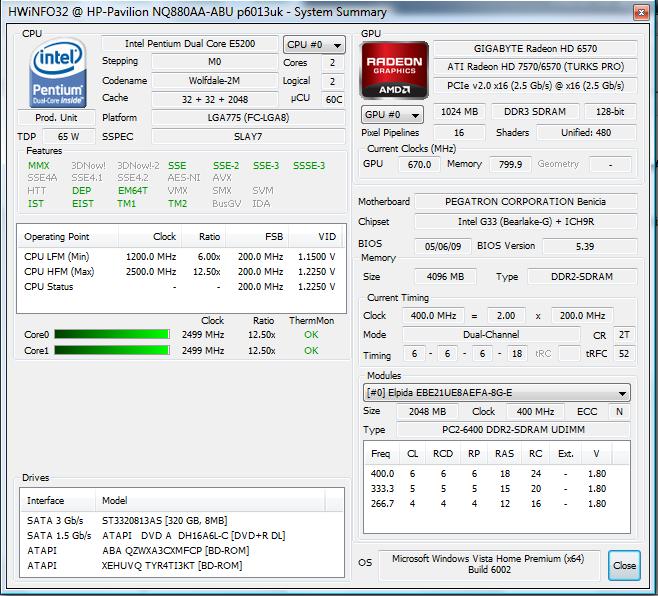Click the Intel Pentium logo image

58,73
